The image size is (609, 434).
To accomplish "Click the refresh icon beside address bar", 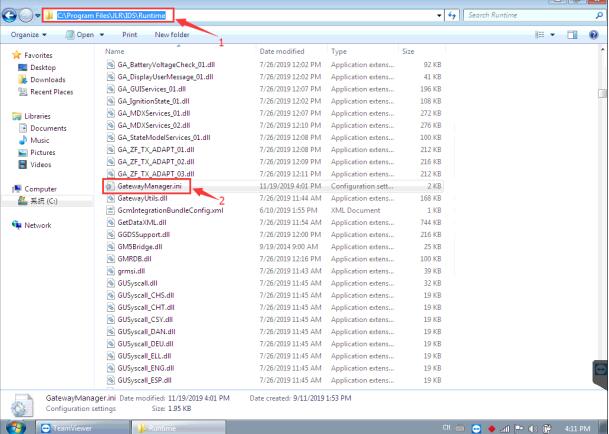I will coord(455,16).
